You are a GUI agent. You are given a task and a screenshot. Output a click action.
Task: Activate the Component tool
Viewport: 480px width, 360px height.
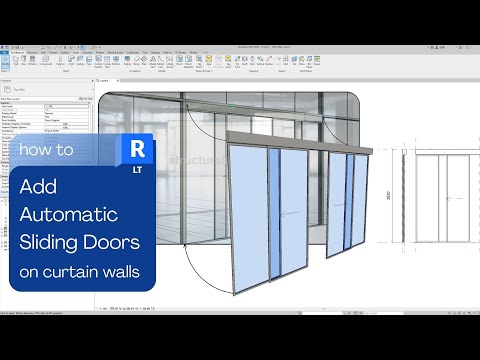click(x=45, y=60)
